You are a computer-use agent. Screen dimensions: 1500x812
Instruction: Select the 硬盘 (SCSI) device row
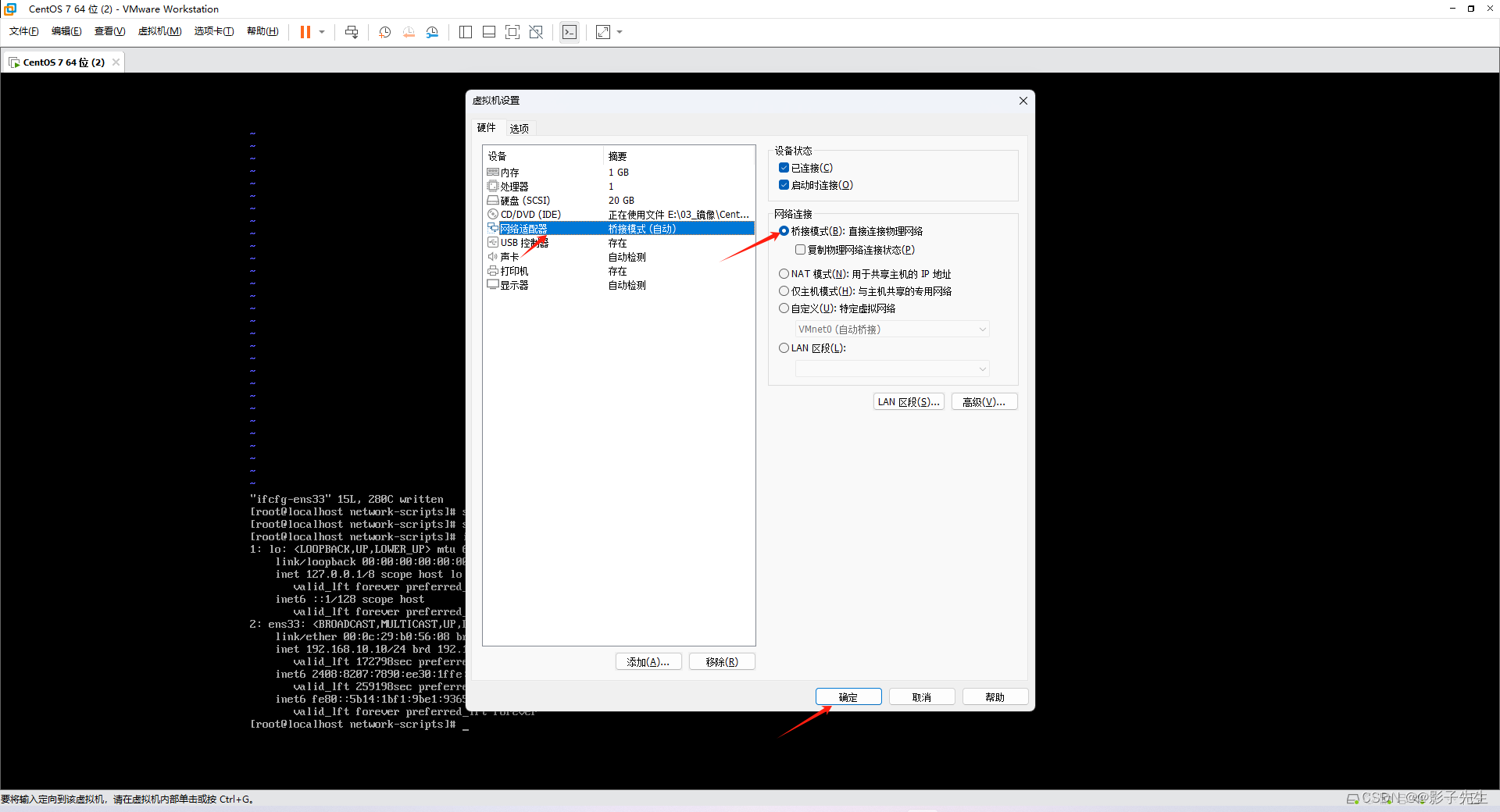coord(619,201)
